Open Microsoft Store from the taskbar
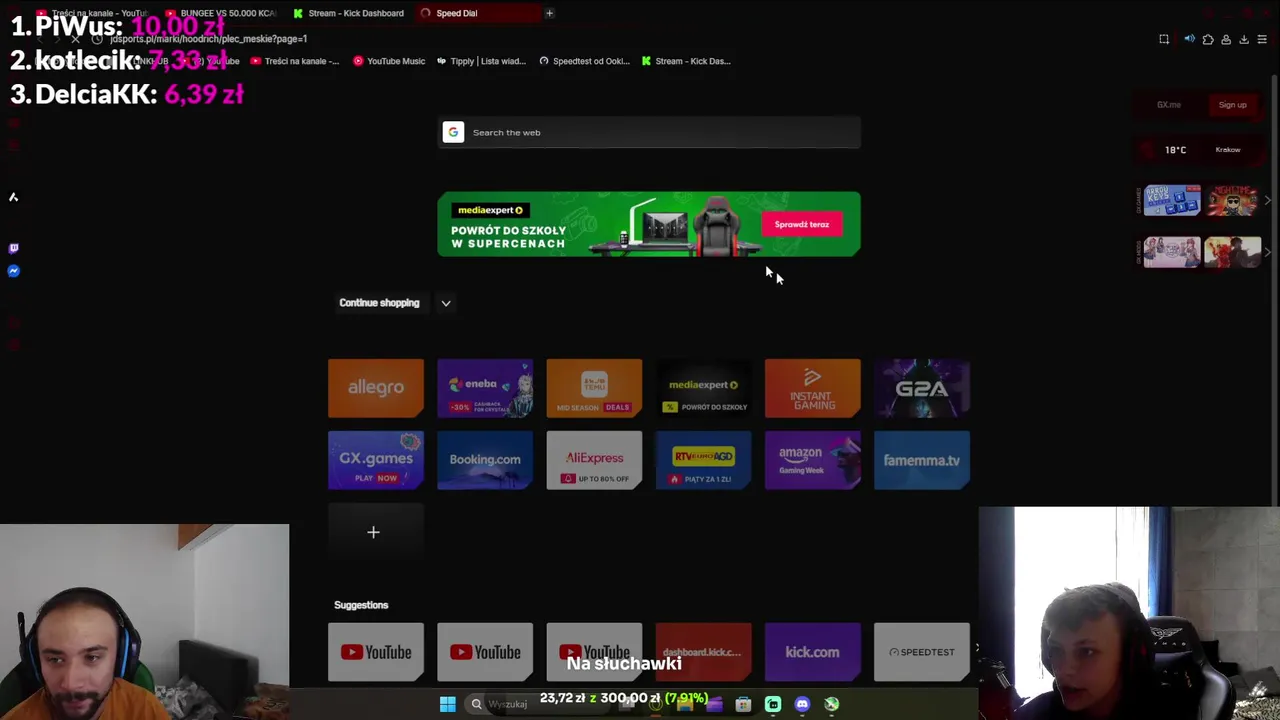The height and width of the screenshot is (720, 1280). point(743,704)
